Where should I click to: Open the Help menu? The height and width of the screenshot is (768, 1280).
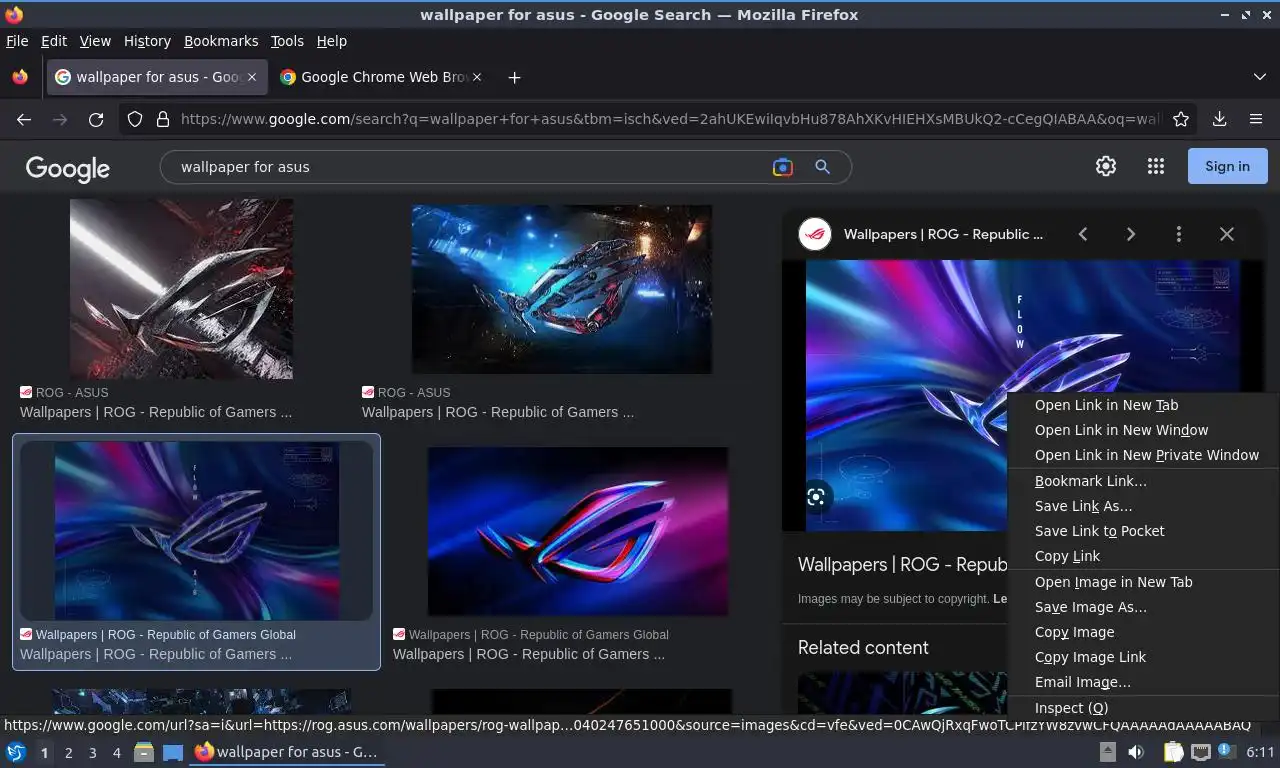pos(332,41)
